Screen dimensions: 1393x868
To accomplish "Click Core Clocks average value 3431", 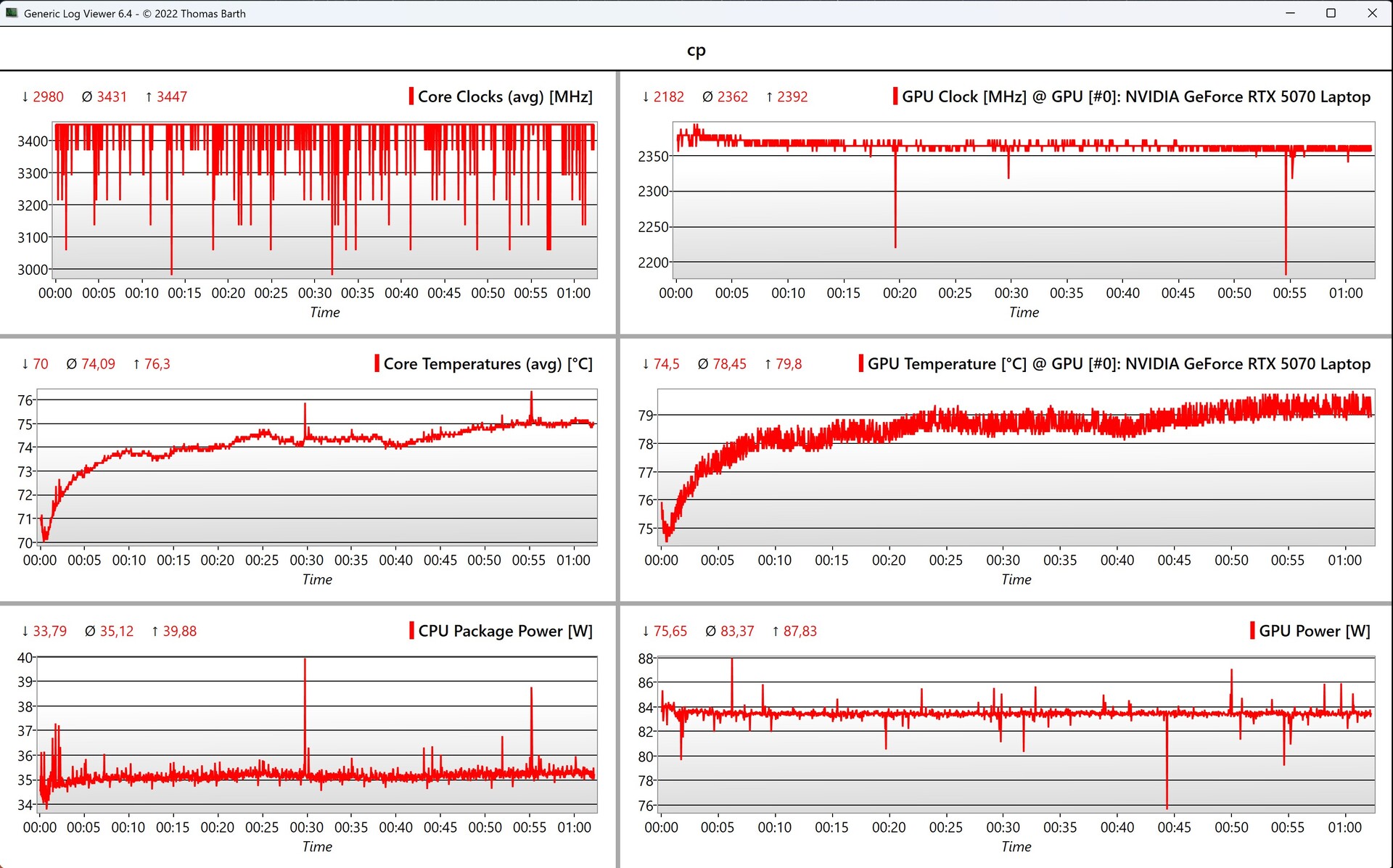I will point(112,96).
